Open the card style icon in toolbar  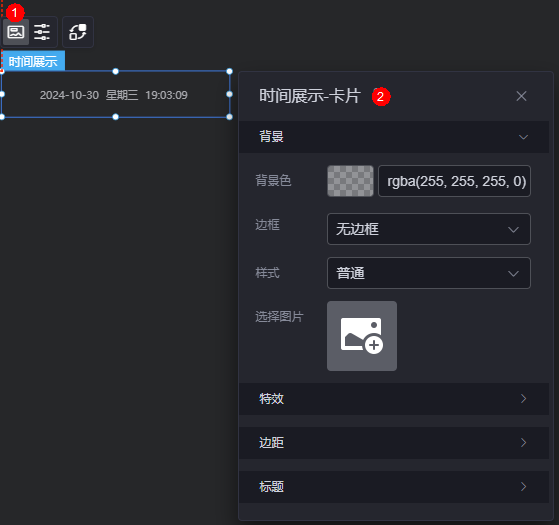tap(16, 32)
